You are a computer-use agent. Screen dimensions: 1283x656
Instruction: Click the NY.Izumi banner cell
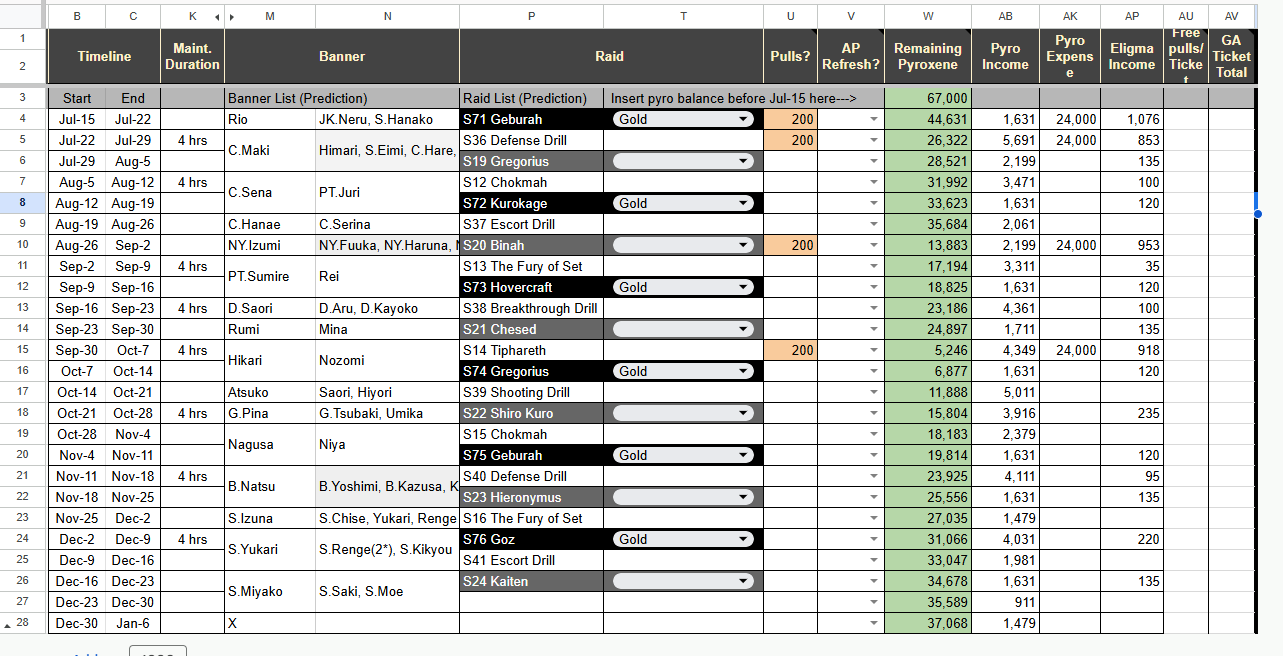[270, 245]
